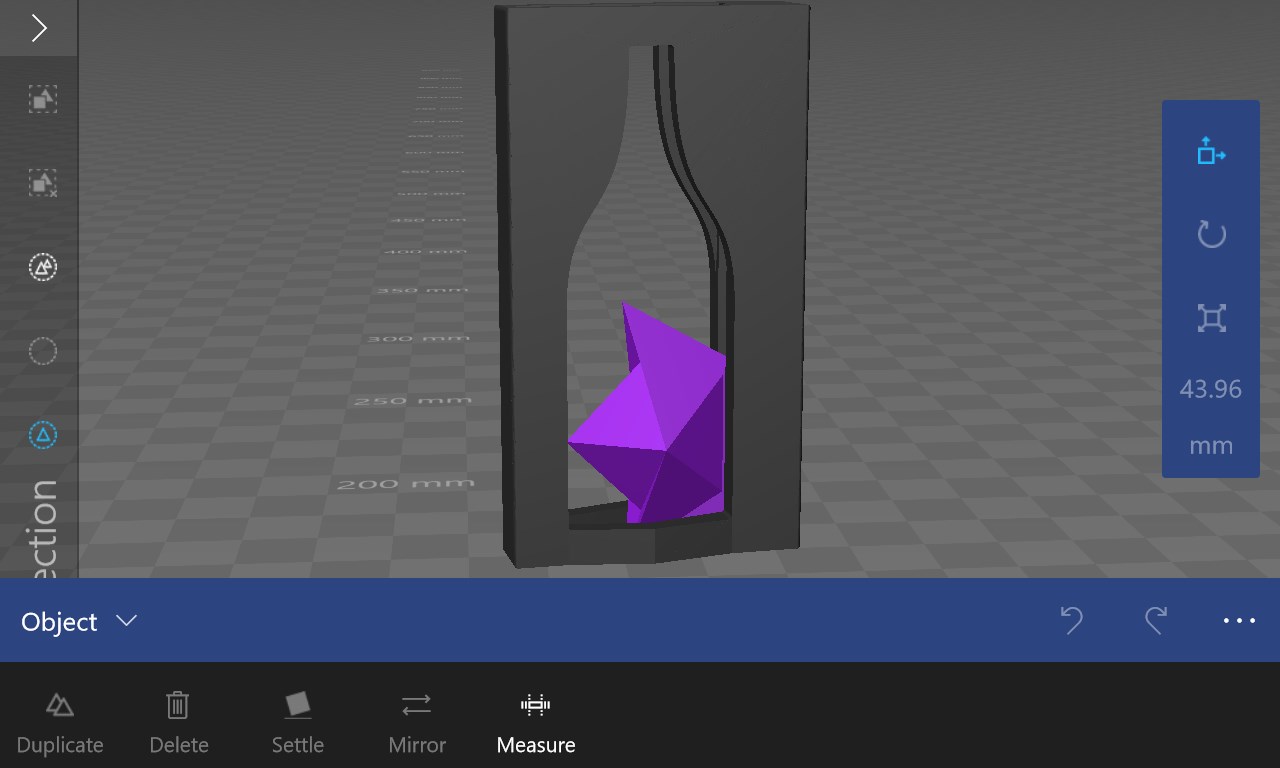This screenshot has height=768, width=1280.
Task: Activate the Measure tool
Action: (535, 718)
